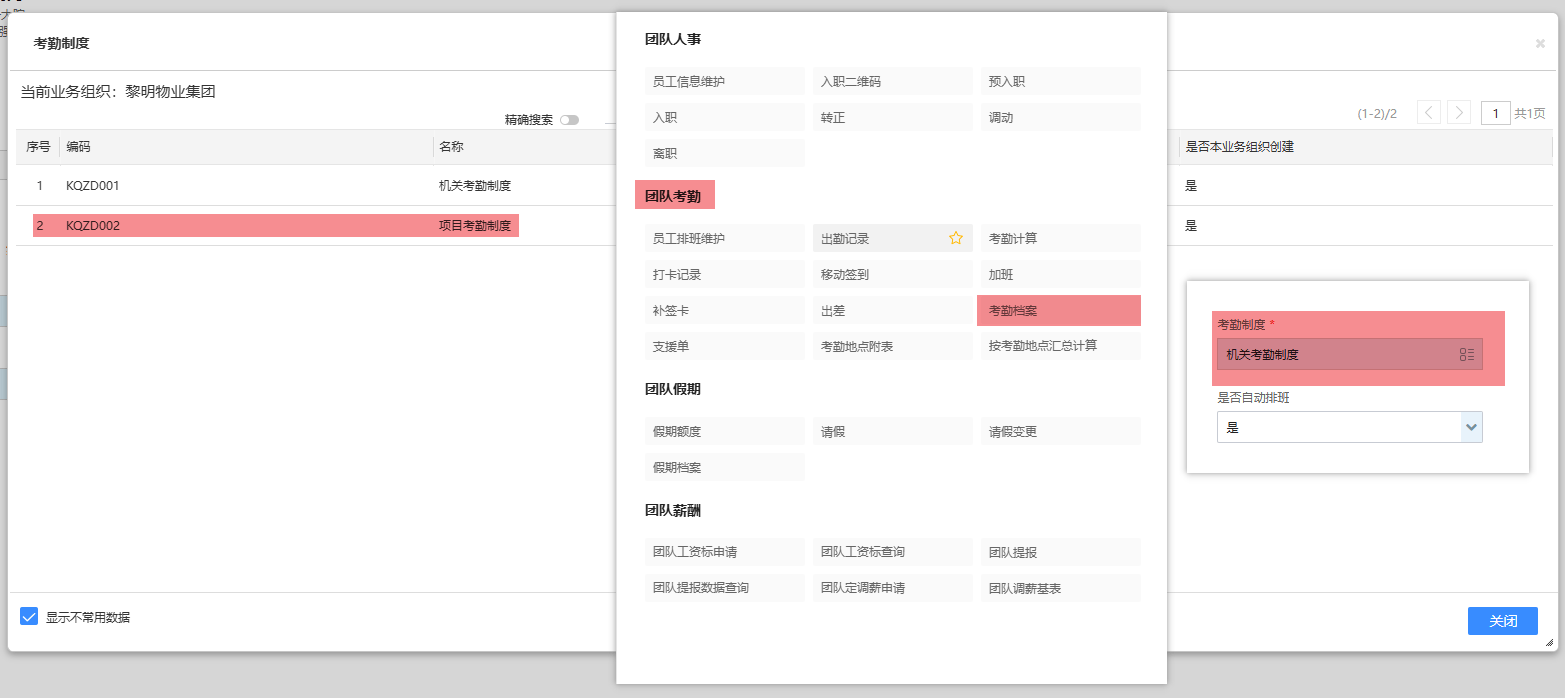Click the 关闭 button
Viewport: 1565px width, 698px height.
point(1502,621)
